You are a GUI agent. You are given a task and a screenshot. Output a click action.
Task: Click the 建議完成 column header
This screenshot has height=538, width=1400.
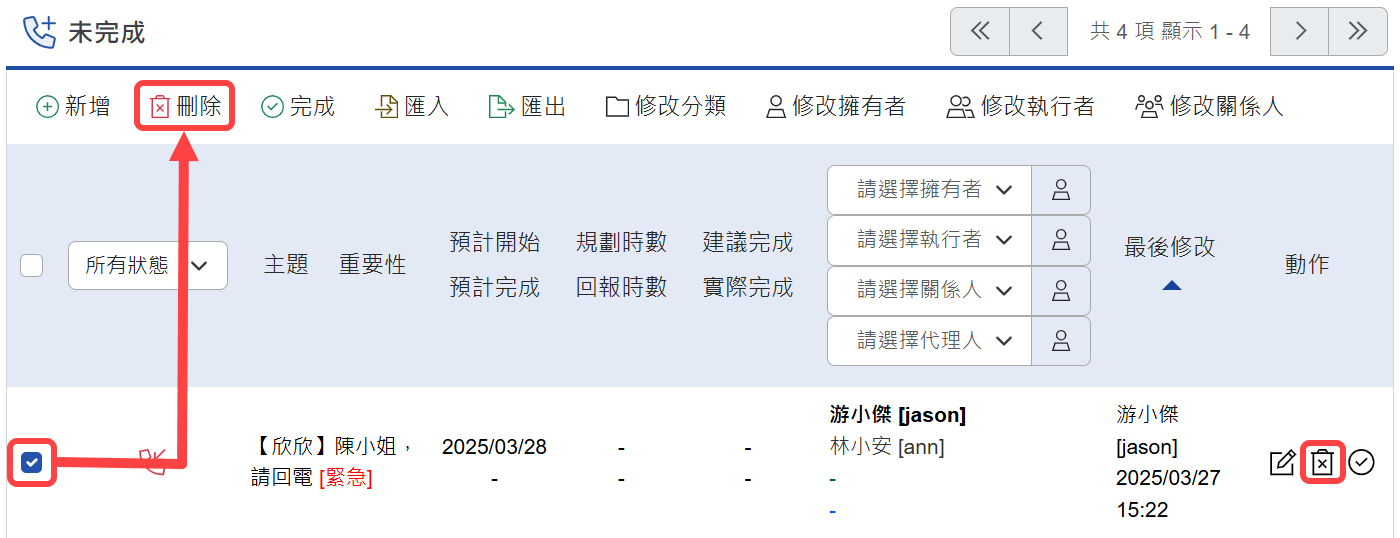point(748,242)
